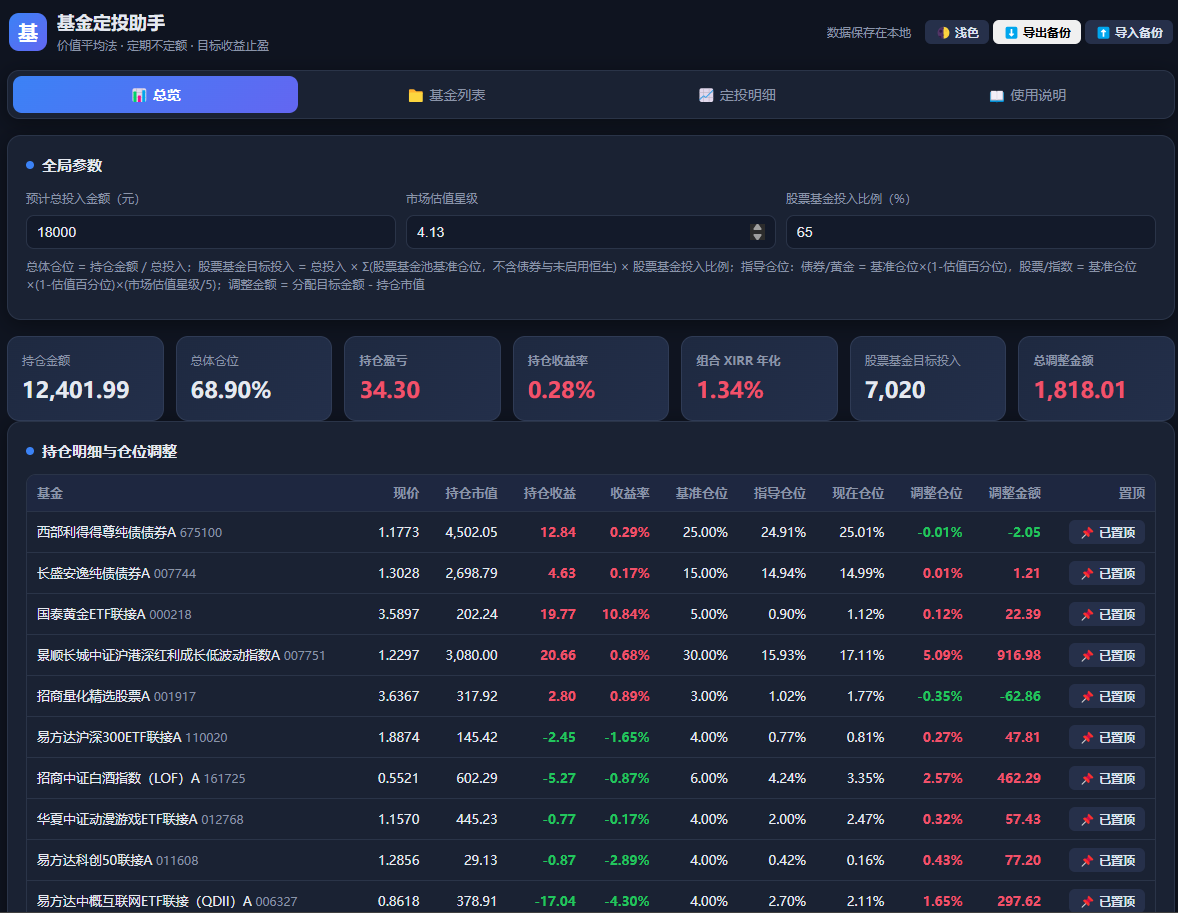Click the 组合 XIRR 年化 1.34% card
Image resolution: width=1178 pixels, height=913 pixels.
point(759,378)
